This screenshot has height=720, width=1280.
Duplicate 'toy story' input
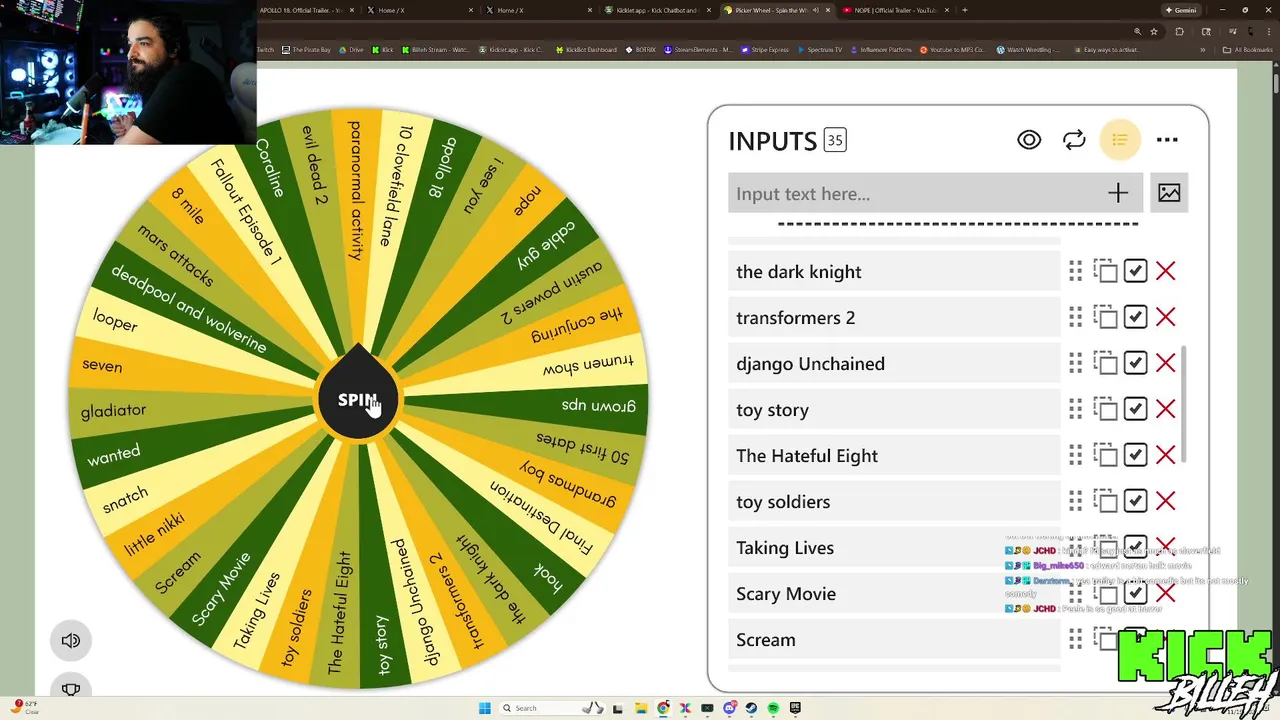[1105, 409]
